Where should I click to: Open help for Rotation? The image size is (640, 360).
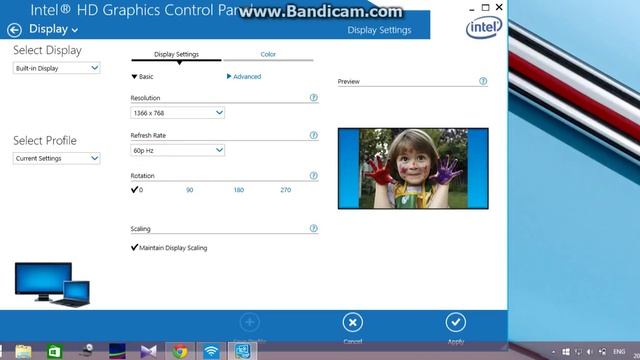pyautogui.click(x=313, y=176)
